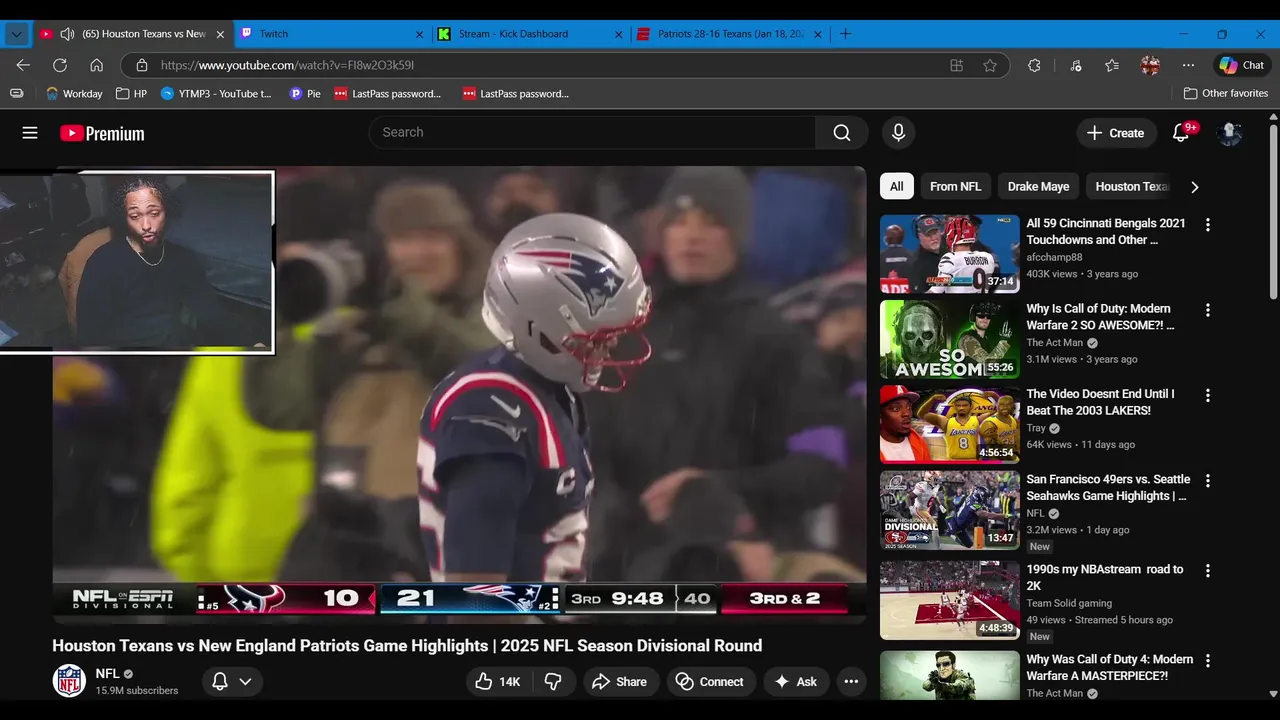1280x720 pixels.
Task: Open Tray channel under Lakers video
Action: click(x=1035, y=428)
